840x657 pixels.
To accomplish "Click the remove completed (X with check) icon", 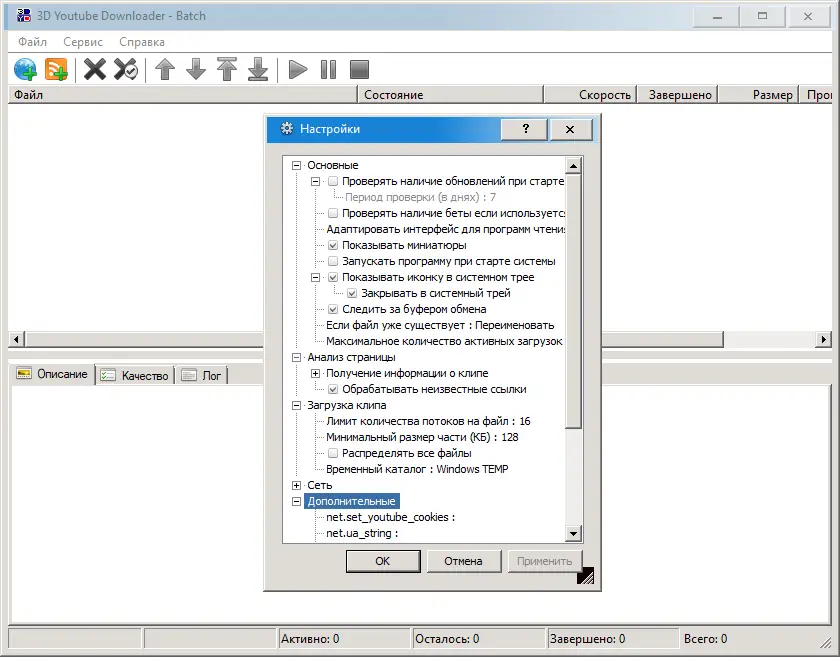I will point(126,70).
